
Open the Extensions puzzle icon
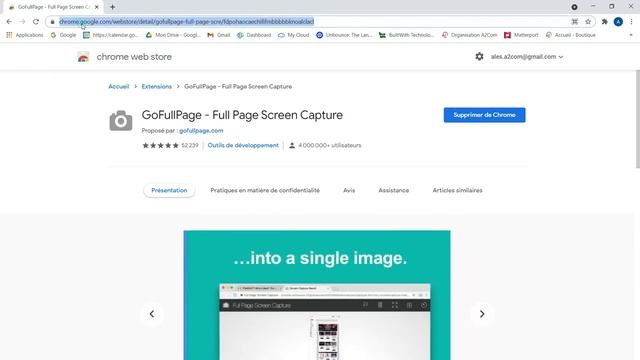point(604,22)
